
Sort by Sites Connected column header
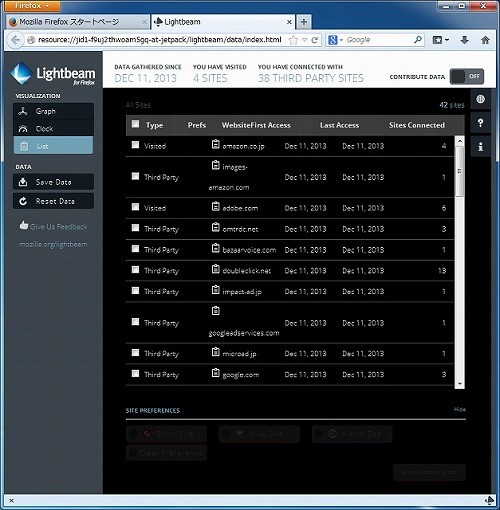pyautogui.click(x=417, y=125)
